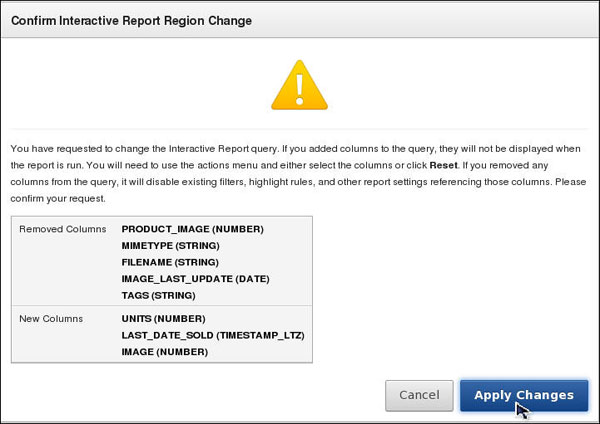This screenshot has height=424, width=600.
Task: Cancel the region change dialog
Action: [x=419, y=395]
